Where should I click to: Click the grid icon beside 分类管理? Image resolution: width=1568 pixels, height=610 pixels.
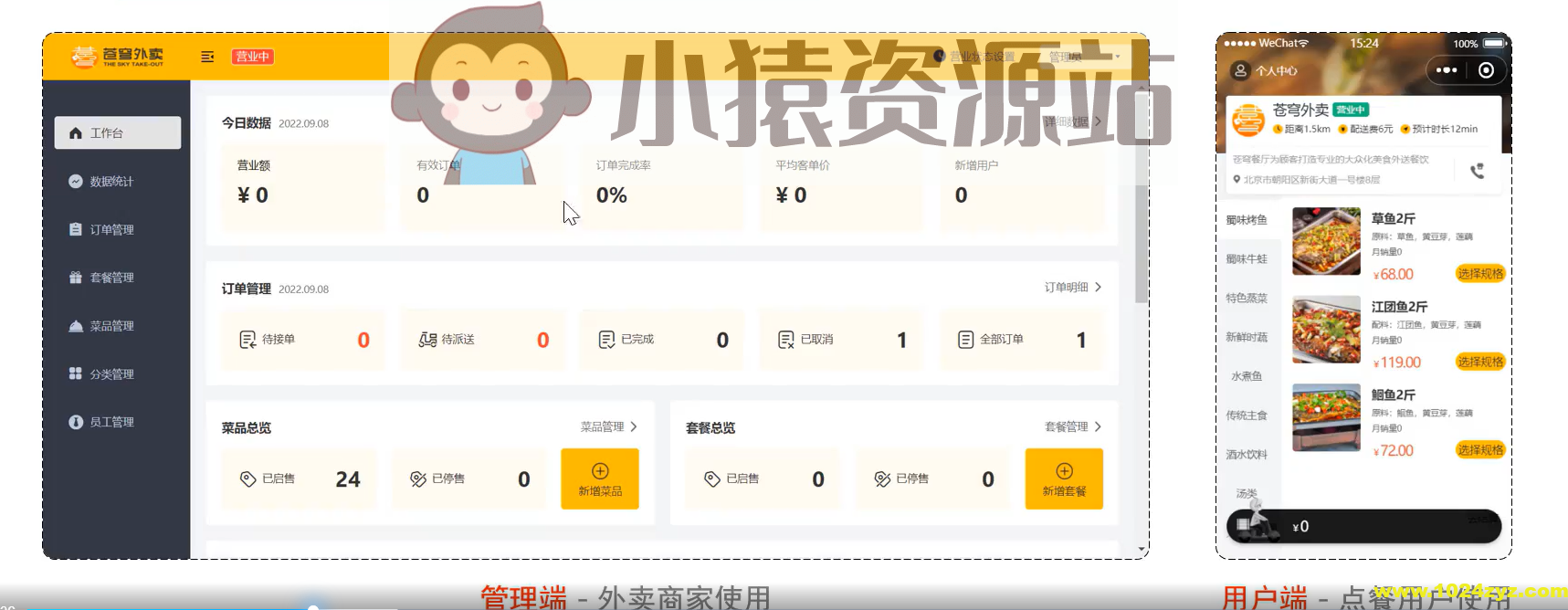[x=76, y=373]
